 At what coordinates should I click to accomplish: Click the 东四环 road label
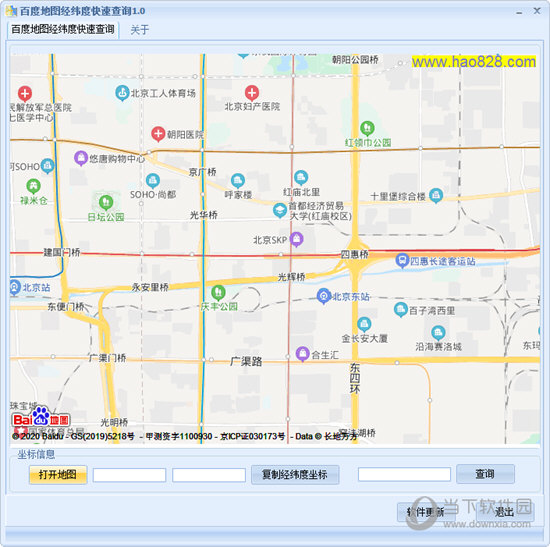pyautogui.click(x=355, y=378)
